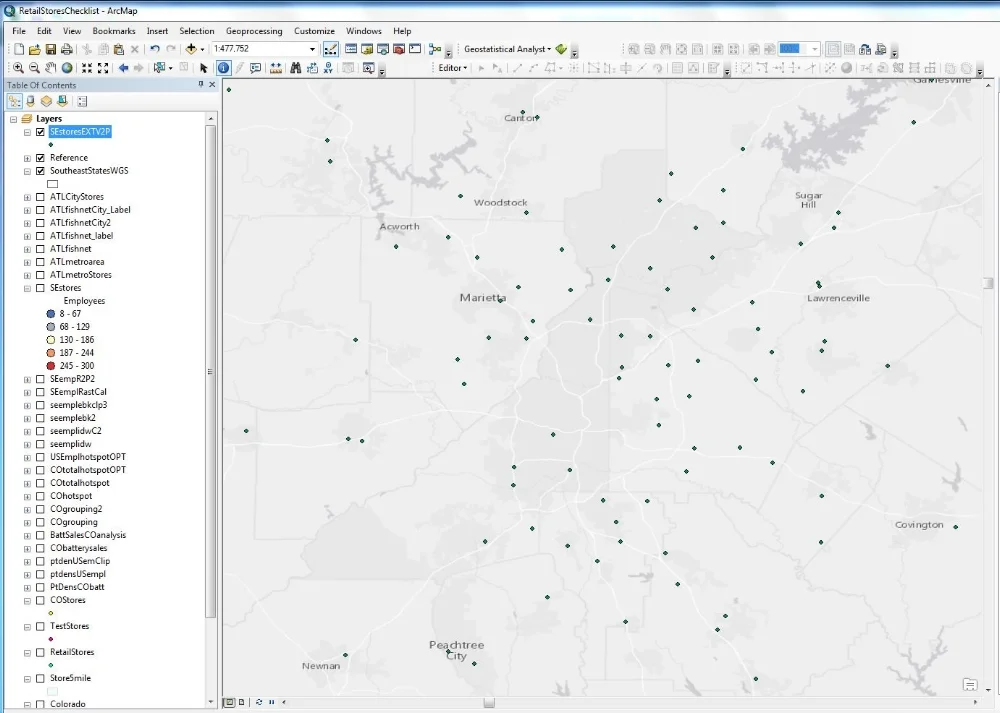Open the Editor Toolbar button
Screen dimensions: 1000x713
[330, 49]
